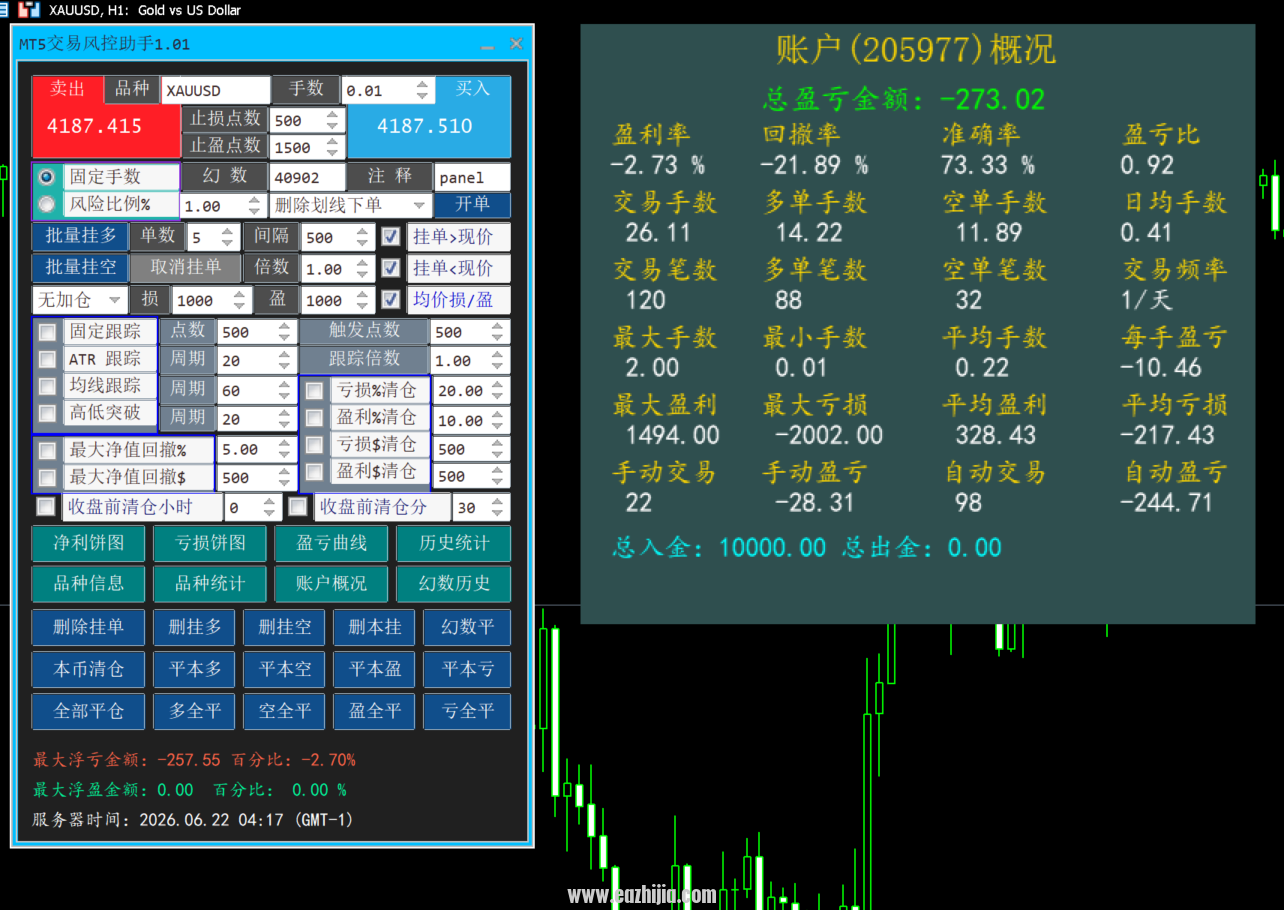This screenshot has width=1284, height=910.
Task: Adjust the 单数 stepper value 5
Action: coord(212,238)
